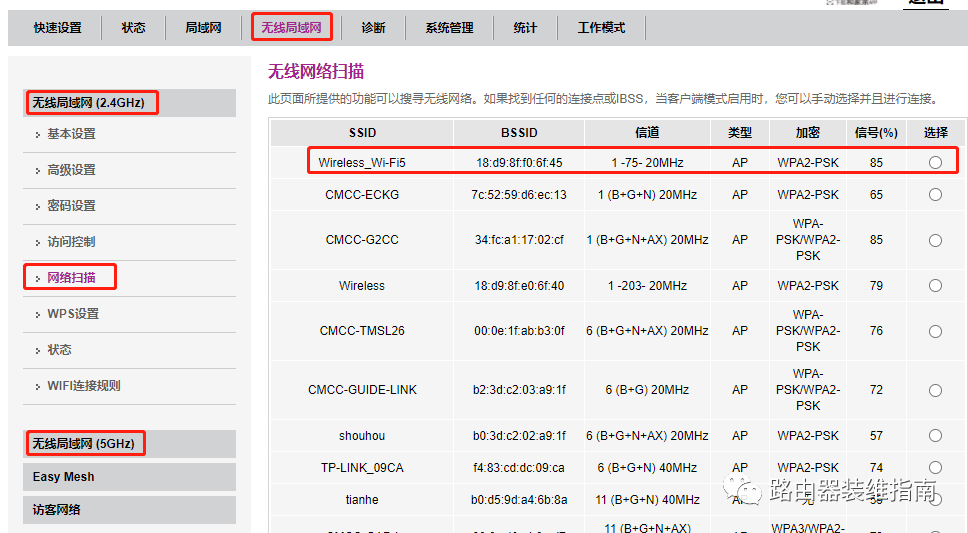Click the CMCC-TMSL26 SSID cell

pyautogui.click(x=362, y=330)
